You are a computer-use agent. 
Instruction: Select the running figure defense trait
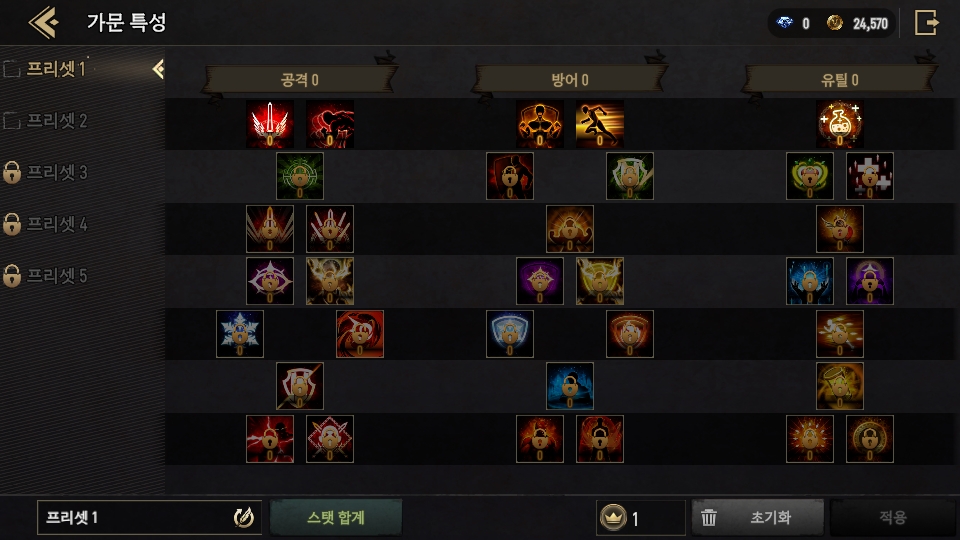coord(599,124)
